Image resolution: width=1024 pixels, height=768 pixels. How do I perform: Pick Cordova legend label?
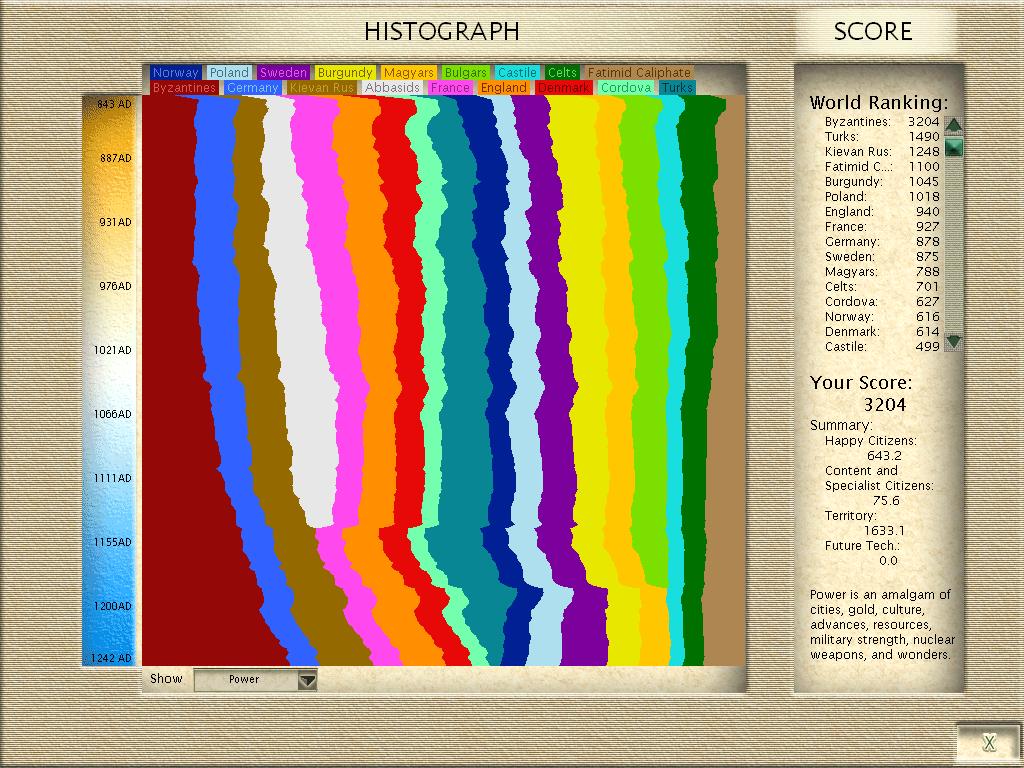tap(626, 88)
